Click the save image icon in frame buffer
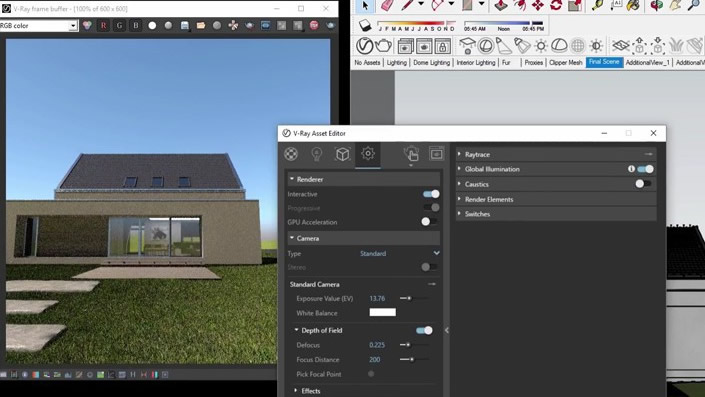The height and width of the screenshot is (397, 705). [x=184, y=26]
